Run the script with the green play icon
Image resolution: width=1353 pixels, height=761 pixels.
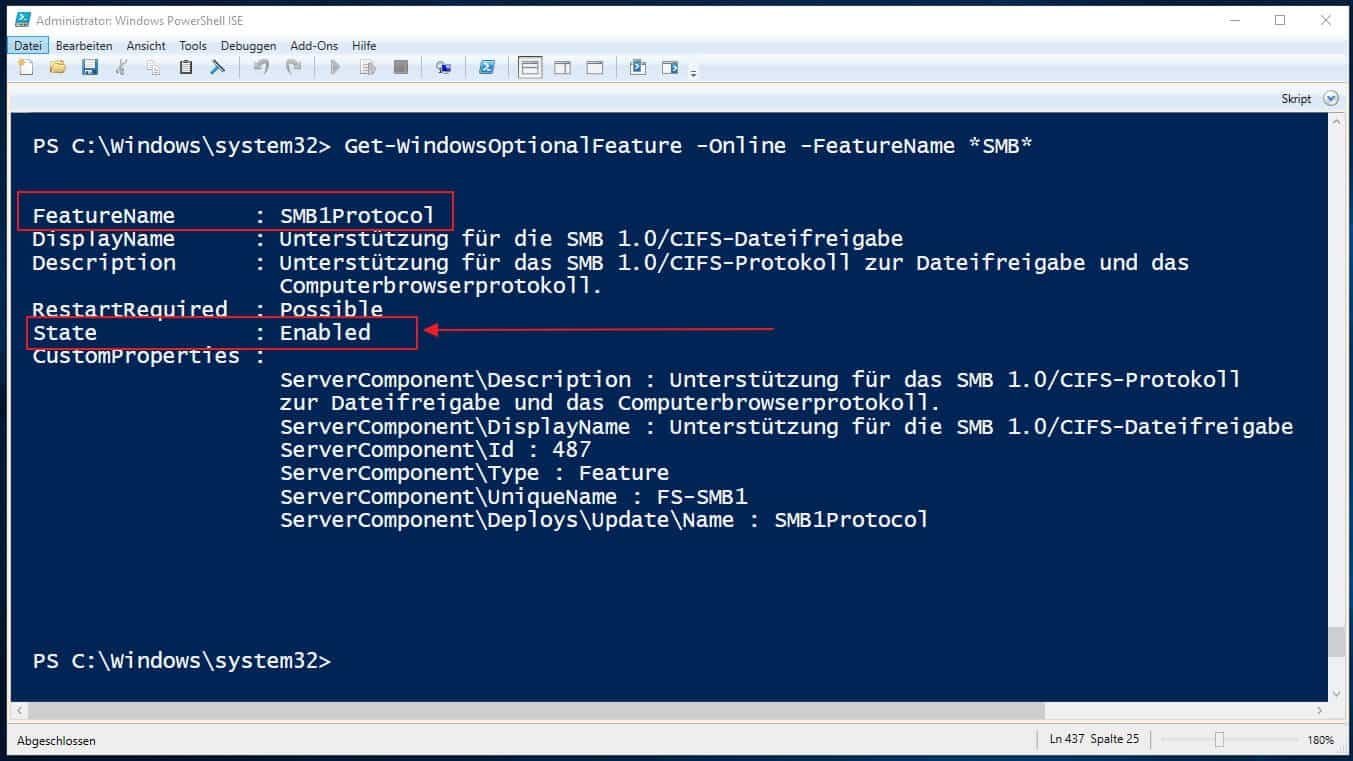335,68
